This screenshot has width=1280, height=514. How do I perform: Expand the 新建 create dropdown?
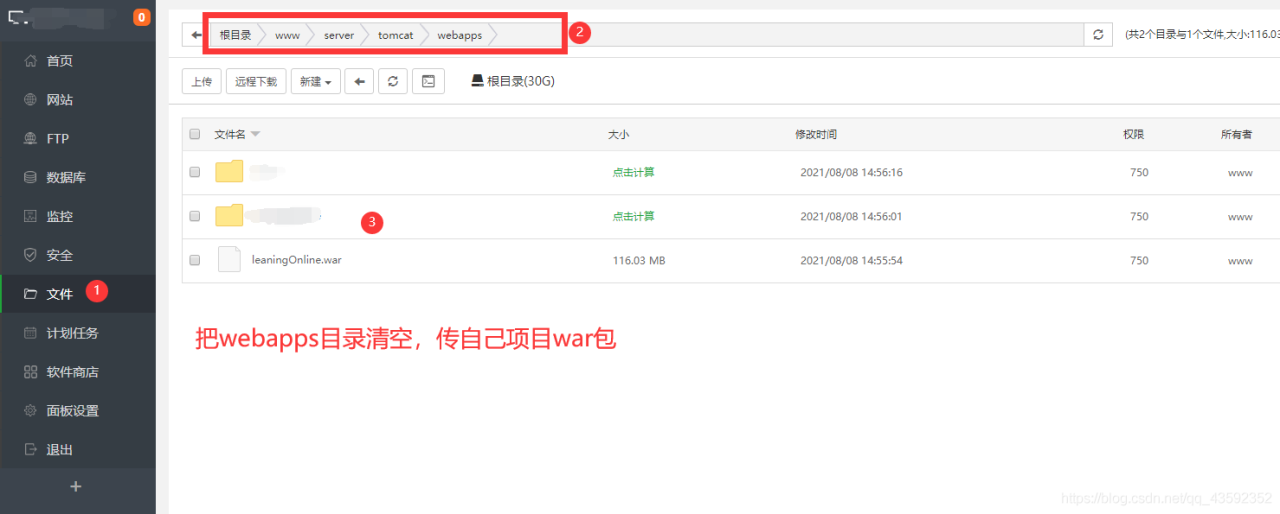tap(316, 82)
